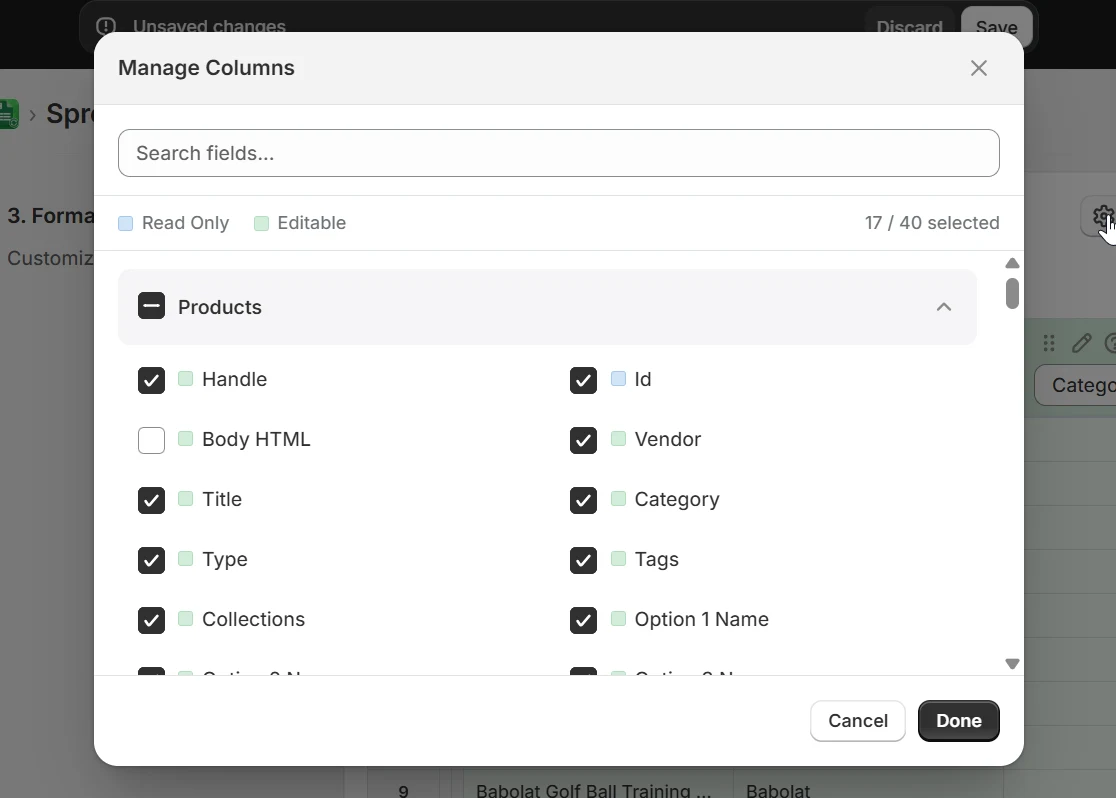Image resolution: width=1116 pixels, height=798 pixels.
Task: Uncheck the Title checkbox
Action: (152, 500)
